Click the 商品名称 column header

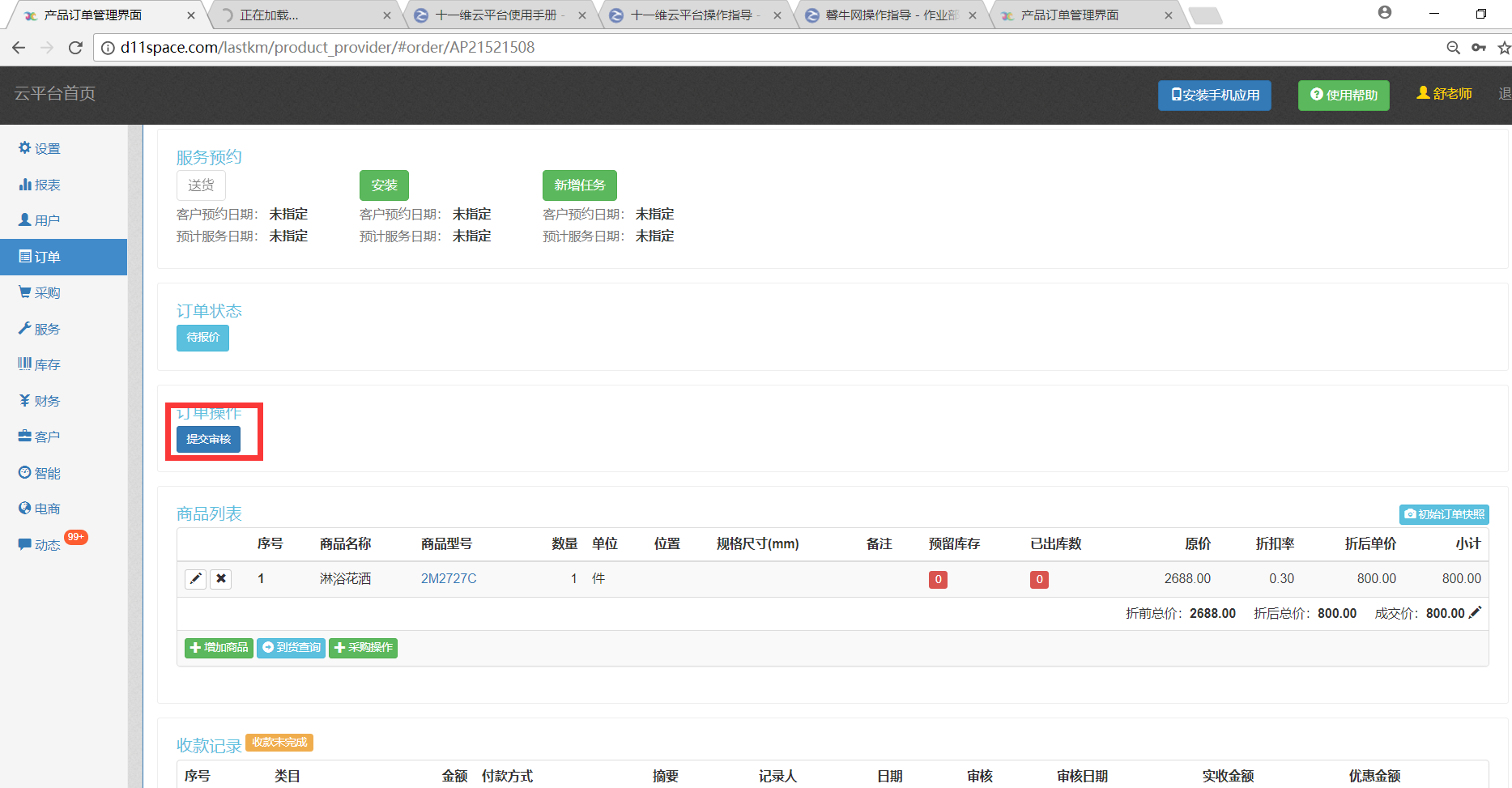(345, 544)
